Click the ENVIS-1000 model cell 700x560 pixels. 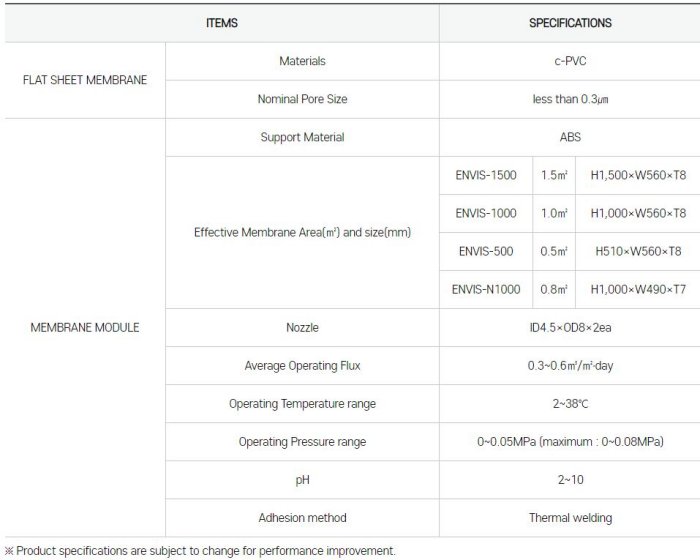click(485, 213)
